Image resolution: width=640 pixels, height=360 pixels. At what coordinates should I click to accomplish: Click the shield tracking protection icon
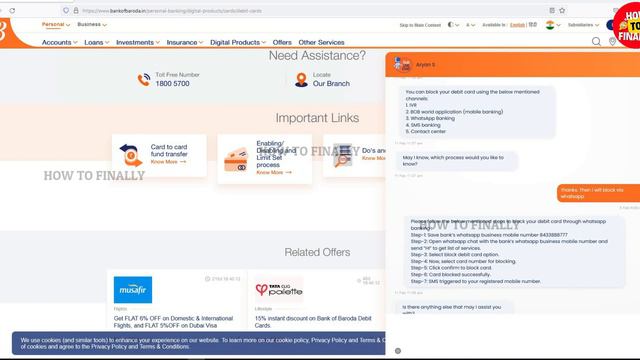click(66, 11)
